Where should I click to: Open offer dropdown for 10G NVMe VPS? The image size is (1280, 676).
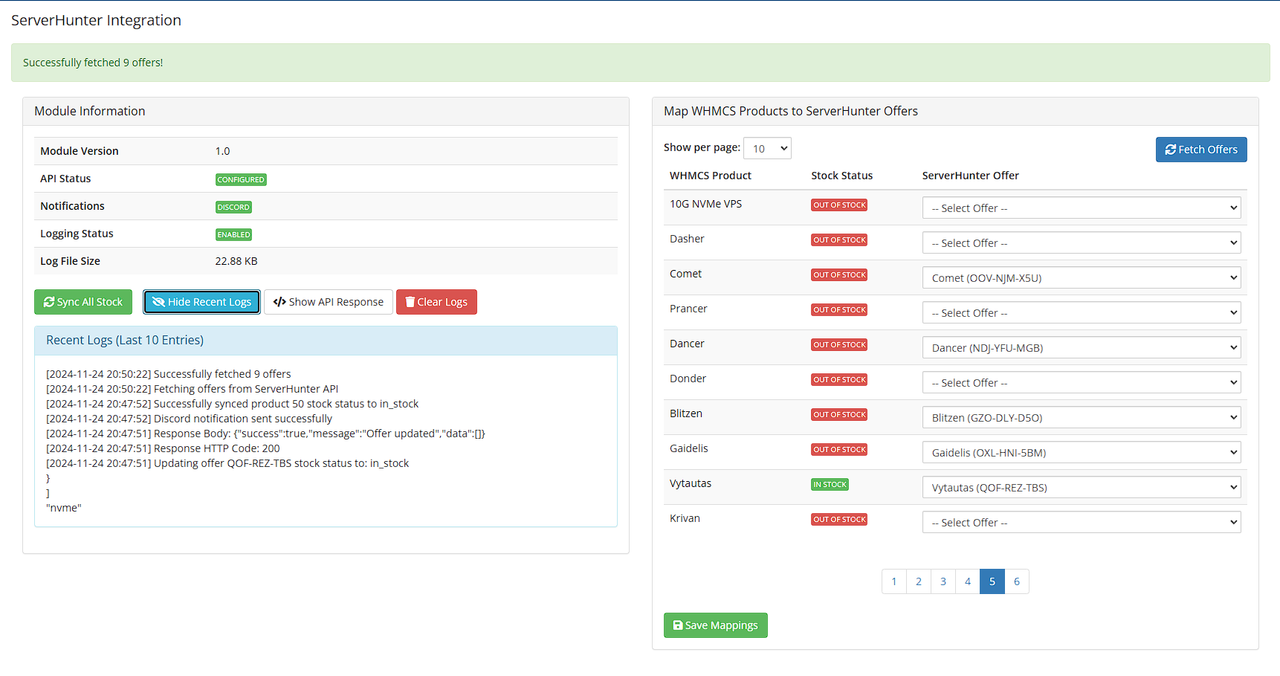tap(1081, 208)
